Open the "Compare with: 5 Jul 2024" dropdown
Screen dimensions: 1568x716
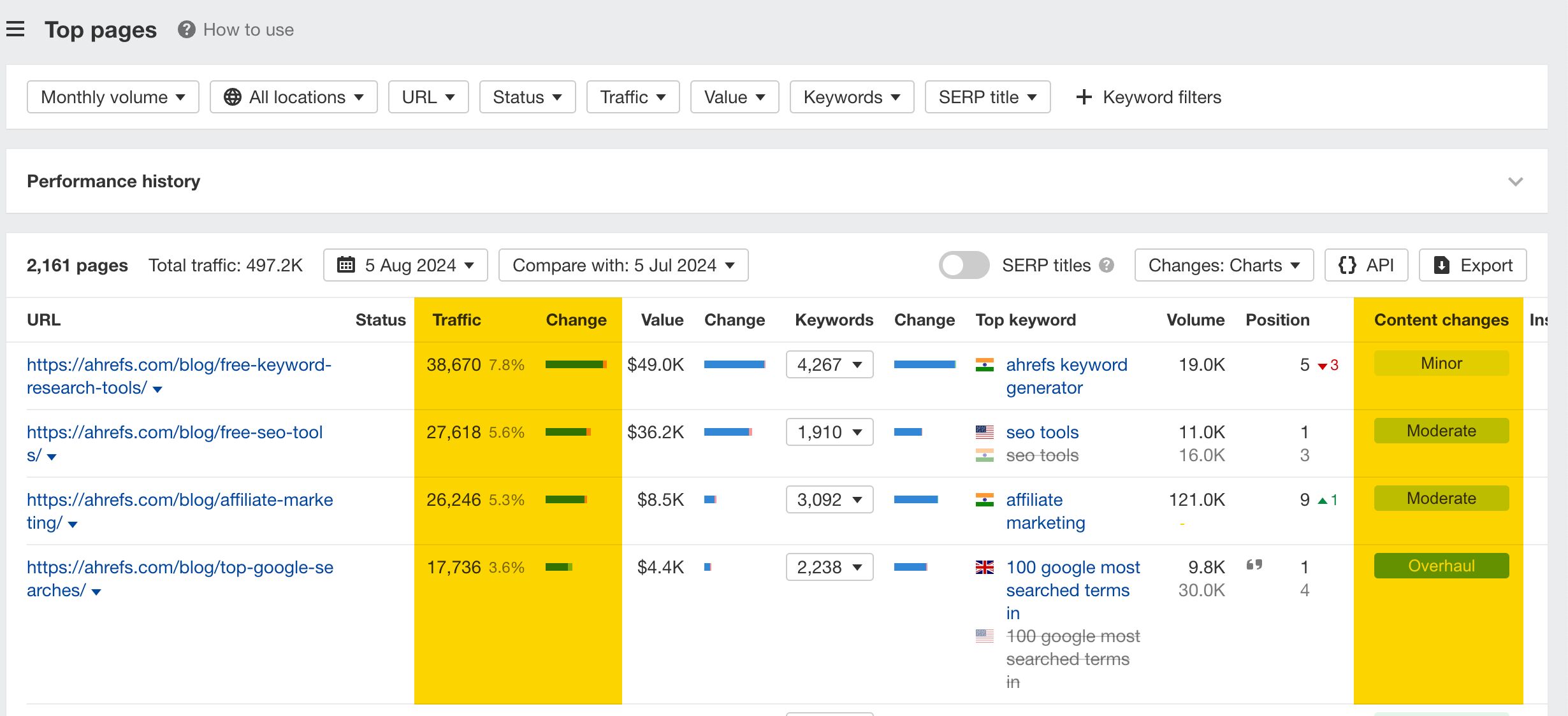click(x=623, y=265)
